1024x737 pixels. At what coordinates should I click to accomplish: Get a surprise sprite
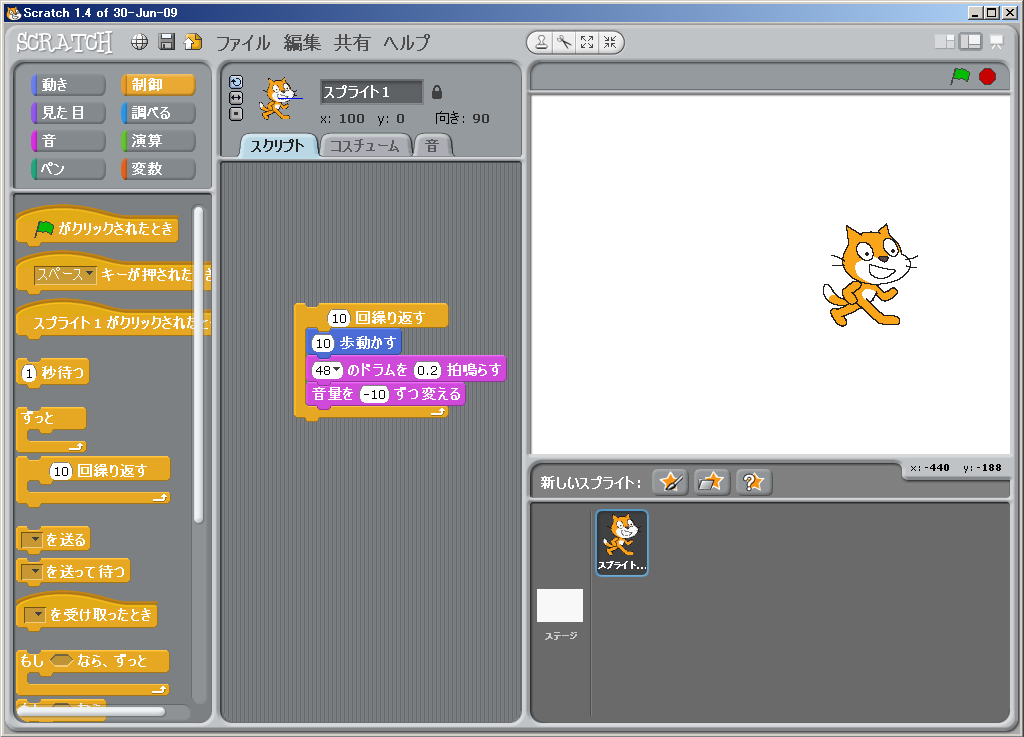[754, 482]
